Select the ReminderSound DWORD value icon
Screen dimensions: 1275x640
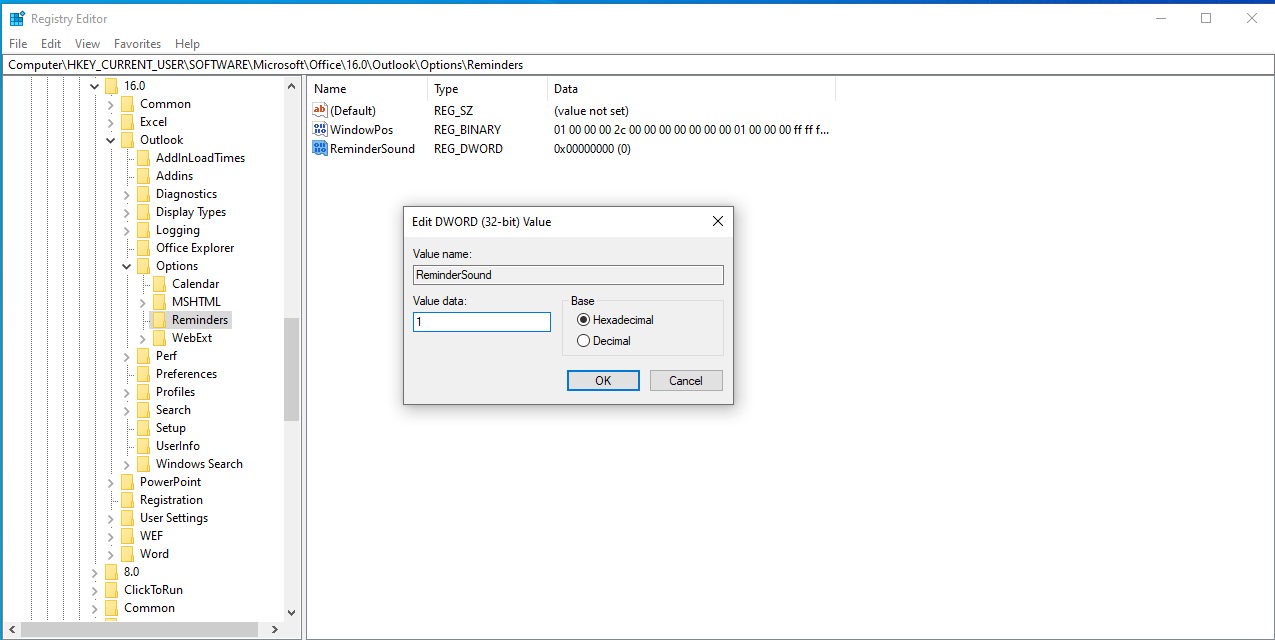click(x=320, y=149)
